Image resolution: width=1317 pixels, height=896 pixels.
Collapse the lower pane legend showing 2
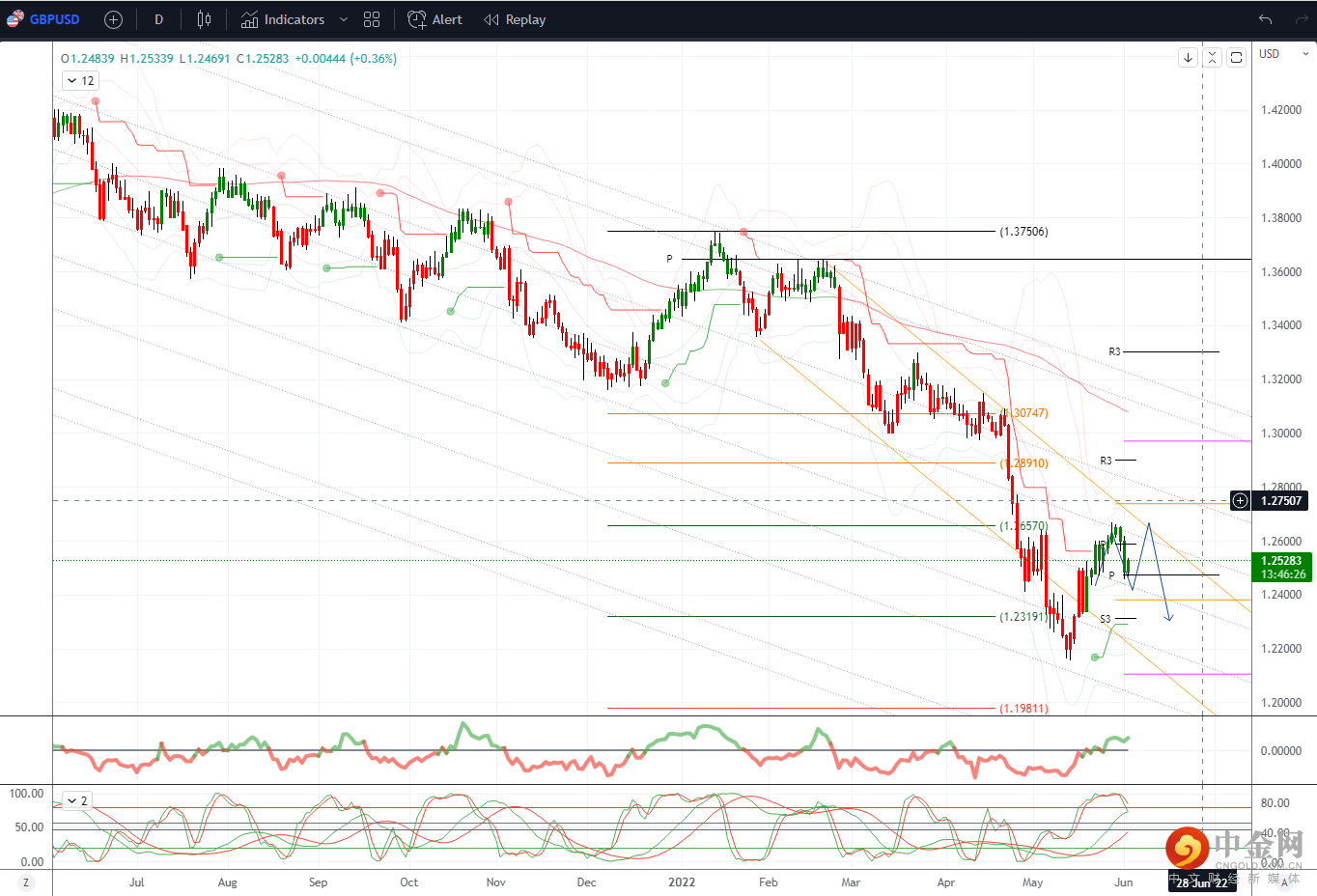[x=77, y=800]
